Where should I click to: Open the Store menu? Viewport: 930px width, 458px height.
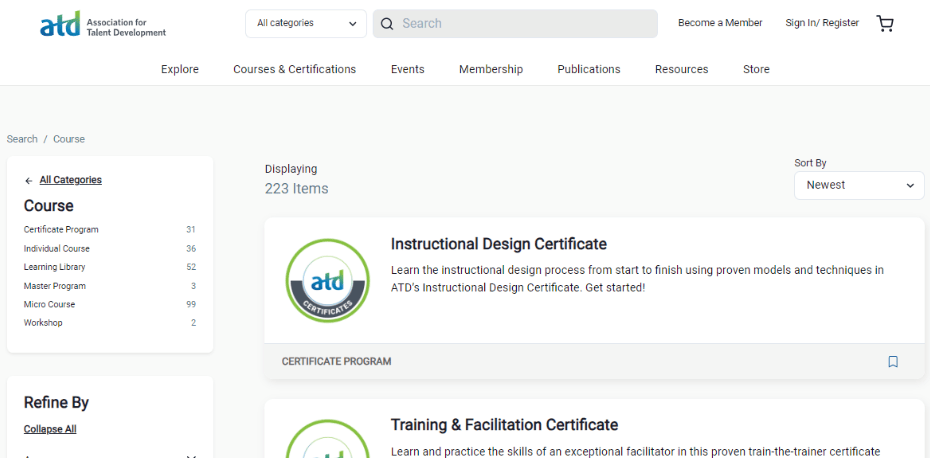click(x=756, y=69)
